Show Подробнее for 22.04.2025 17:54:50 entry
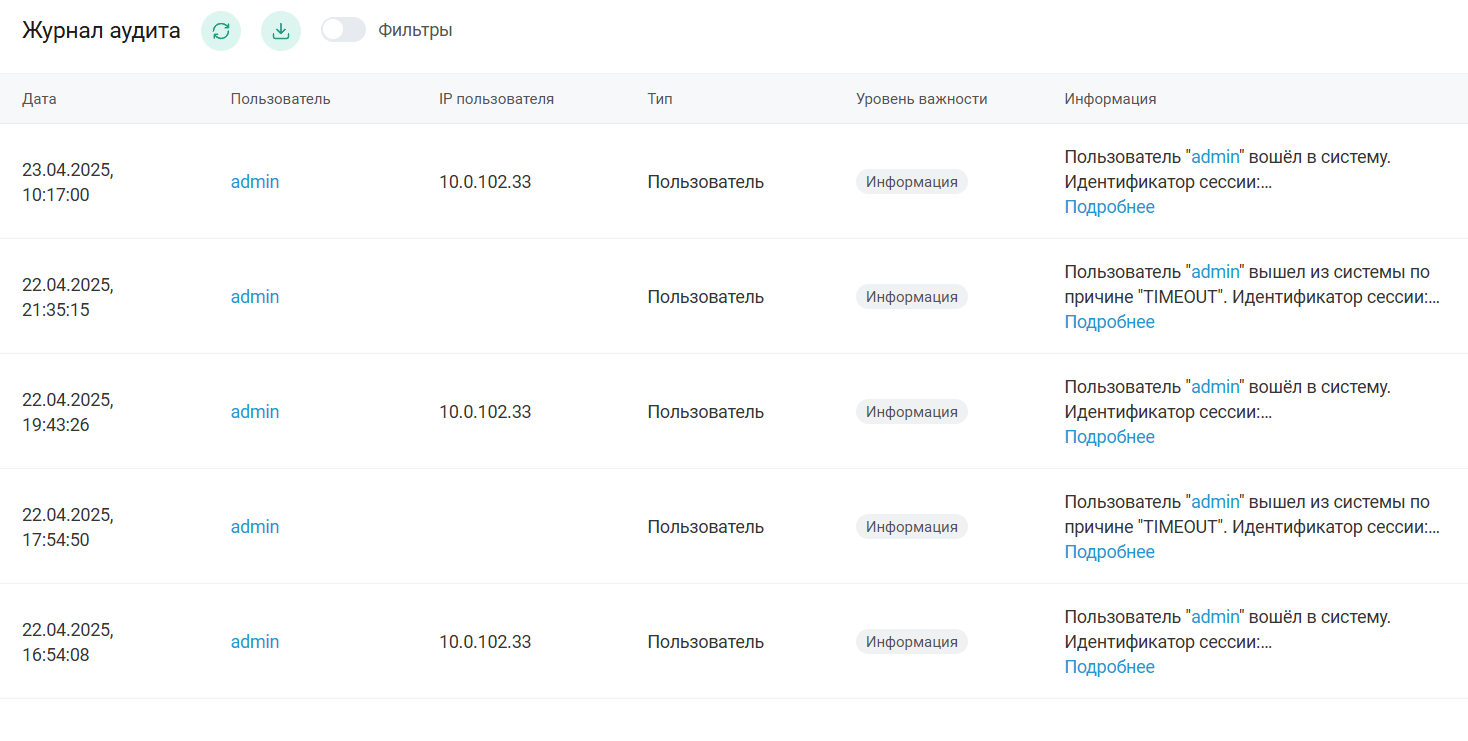 [1109, 552]
